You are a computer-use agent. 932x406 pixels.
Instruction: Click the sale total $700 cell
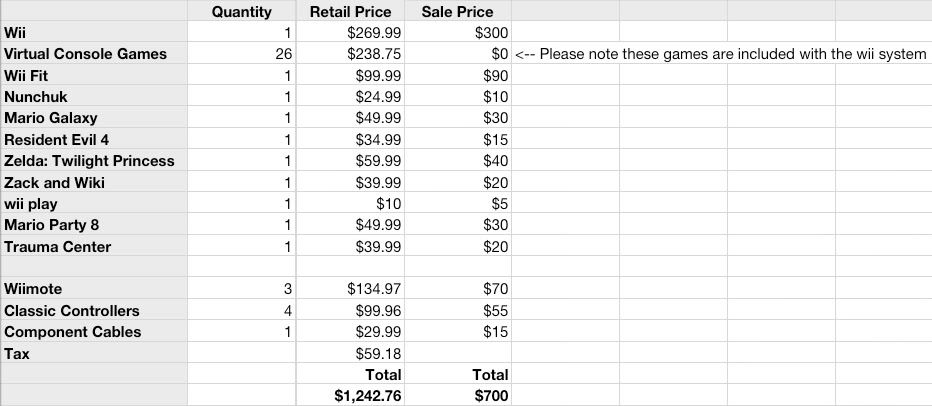[458, 395]
